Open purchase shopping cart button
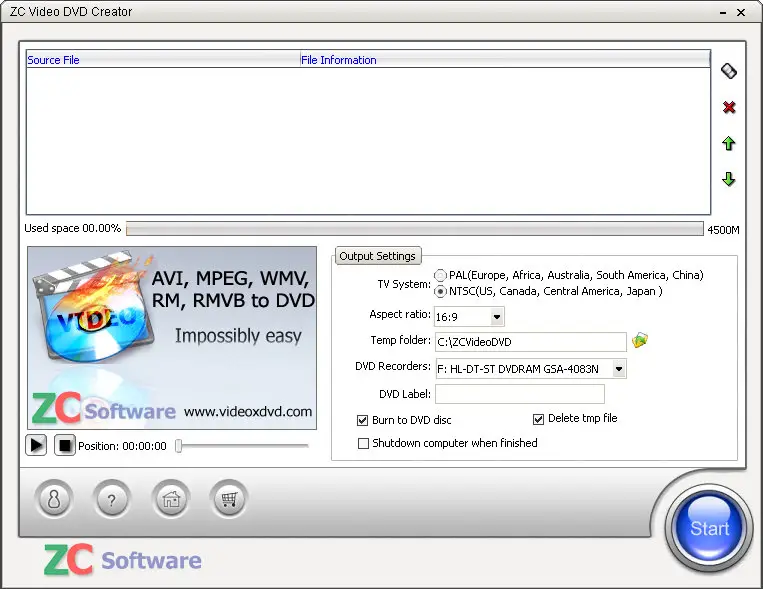Viewport: 763px width, 589px height. (229, 499)
